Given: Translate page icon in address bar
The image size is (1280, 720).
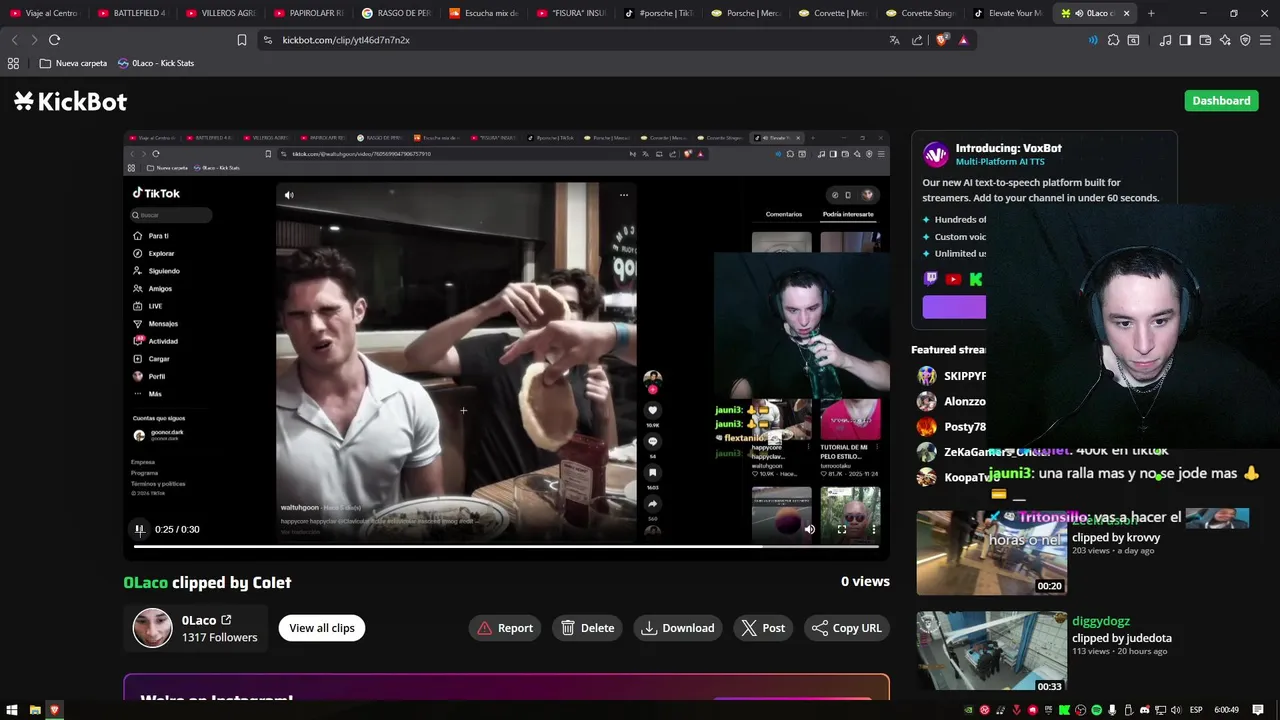Looking at the screenshot, I should pos(894,40).
